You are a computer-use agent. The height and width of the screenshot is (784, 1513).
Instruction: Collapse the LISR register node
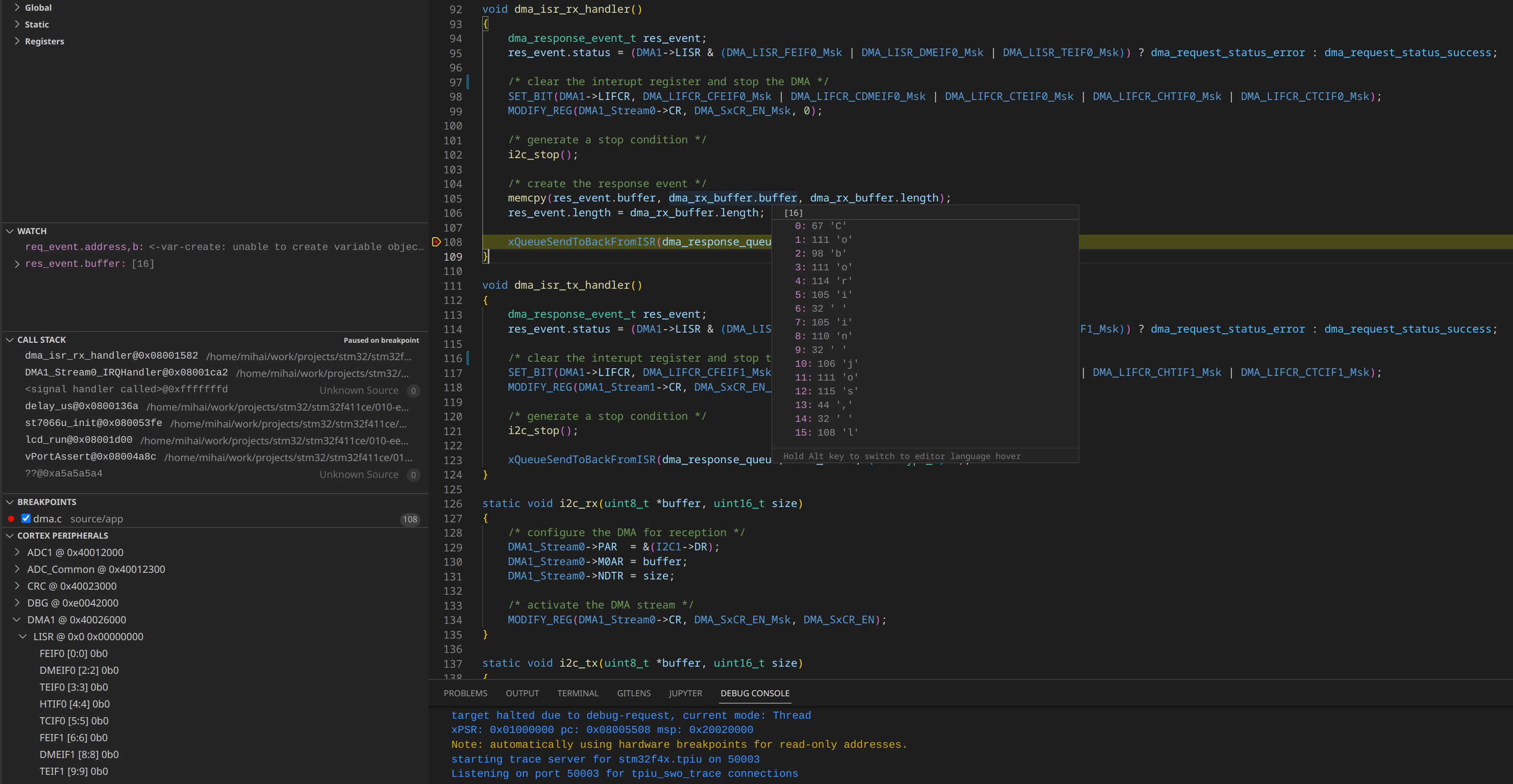click(23, 637)
